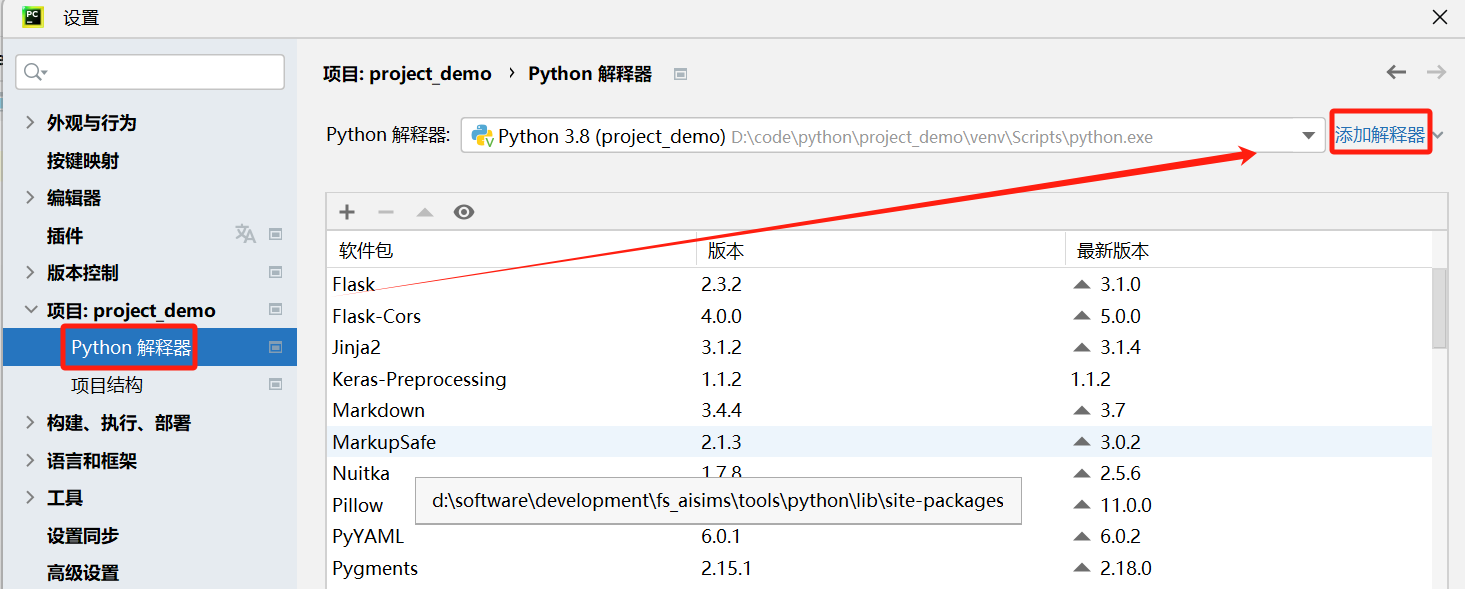Click the plus icon to install package
This screenshot has width=1465, height=589.
(347, 212)
